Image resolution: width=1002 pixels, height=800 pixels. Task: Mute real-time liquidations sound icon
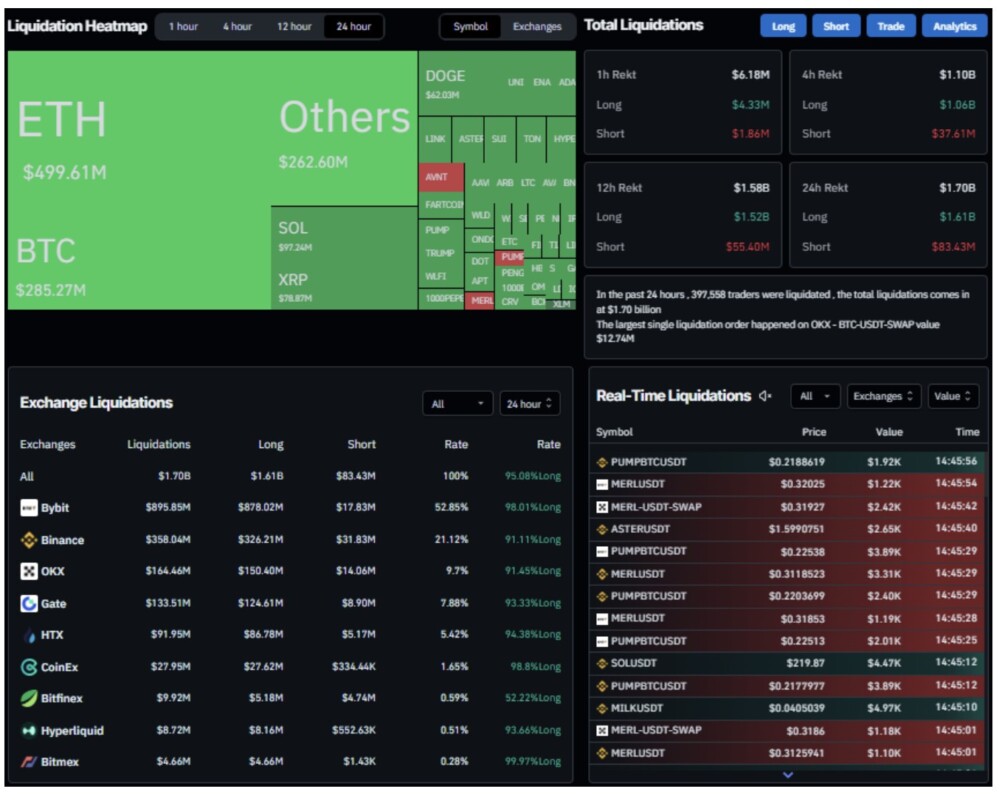pyautogui.click(x=765, y=396)
